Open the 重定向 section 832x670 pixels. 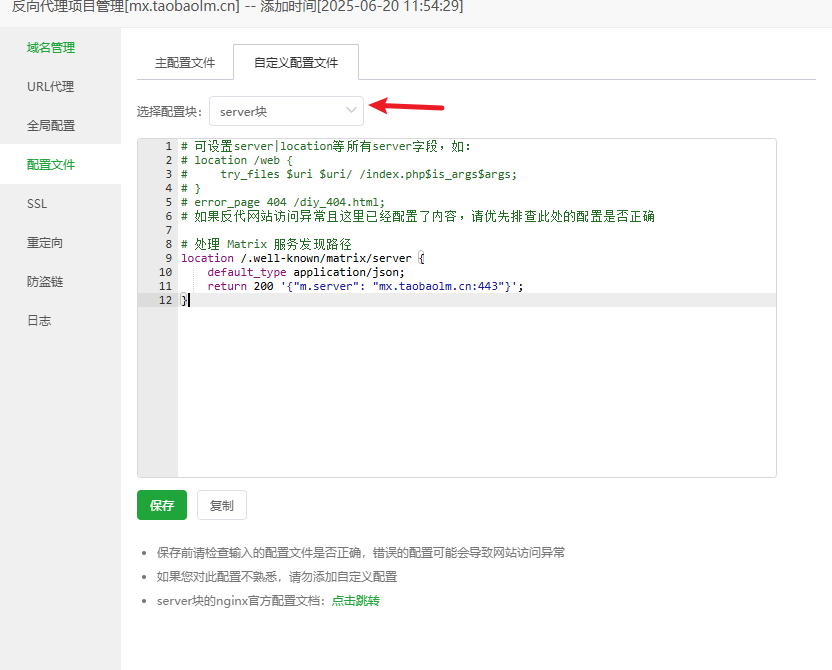pos(45,242)
